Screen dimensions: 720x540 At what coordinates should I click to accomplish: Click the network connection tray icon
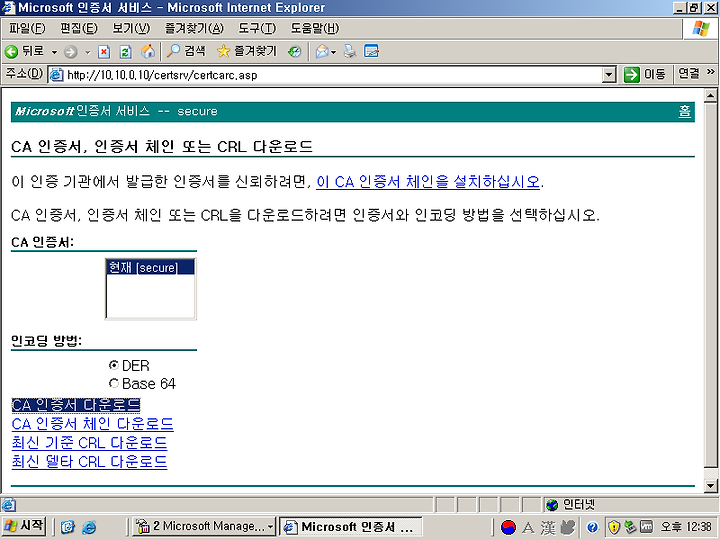coord(630,527)
